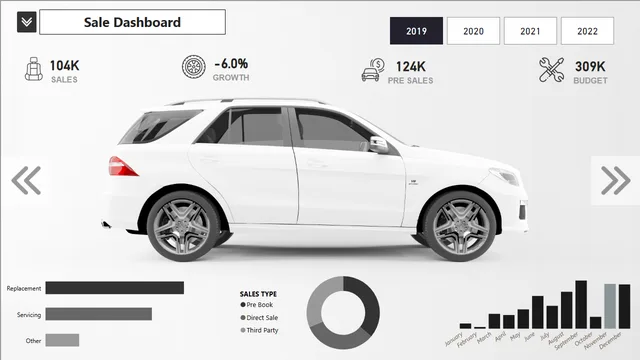
Task: Click the Pre Book legend marker
Action: click(x=243, y=304)
